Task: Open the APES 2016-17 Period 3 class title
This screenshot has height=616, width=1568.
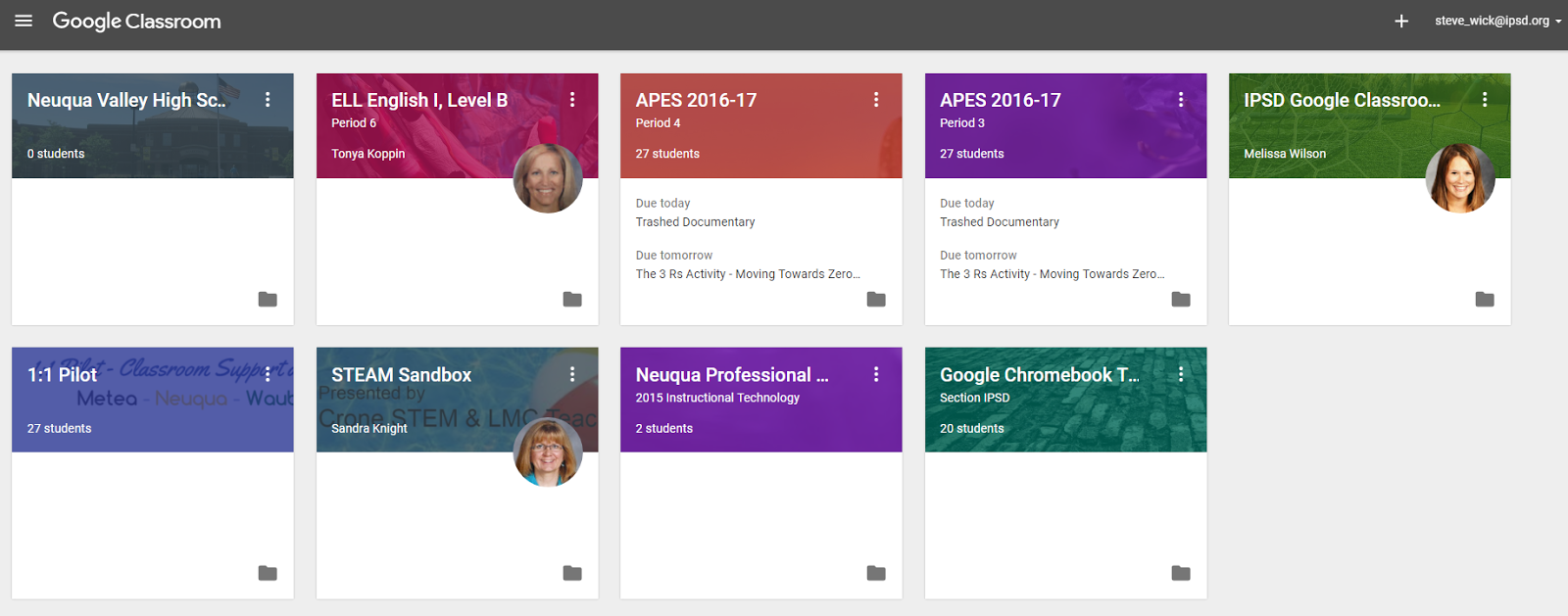Action: [1001, 100]
